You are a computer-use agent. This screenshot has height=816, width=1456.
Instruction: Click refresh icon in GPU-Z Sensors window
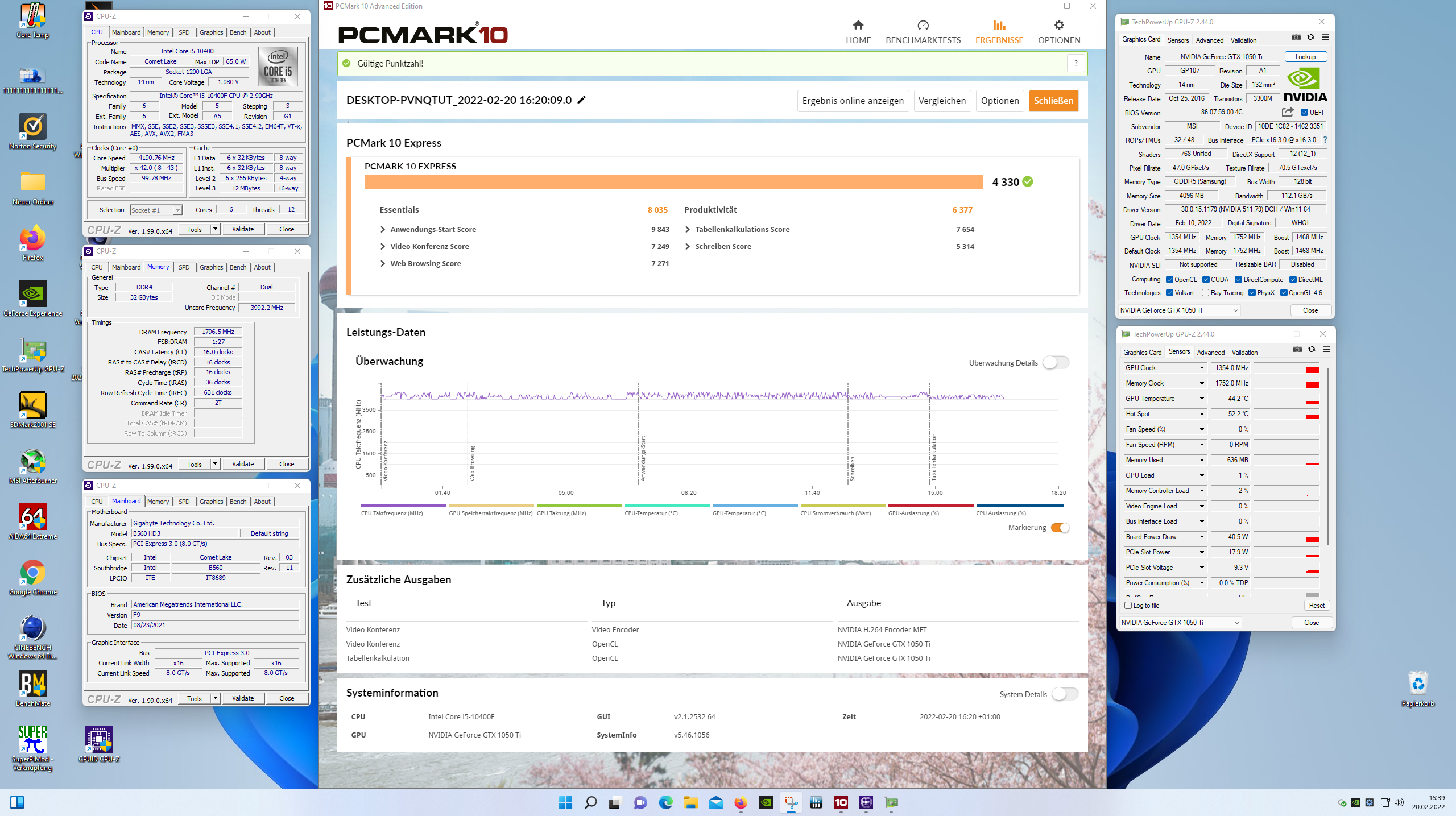1312,350
